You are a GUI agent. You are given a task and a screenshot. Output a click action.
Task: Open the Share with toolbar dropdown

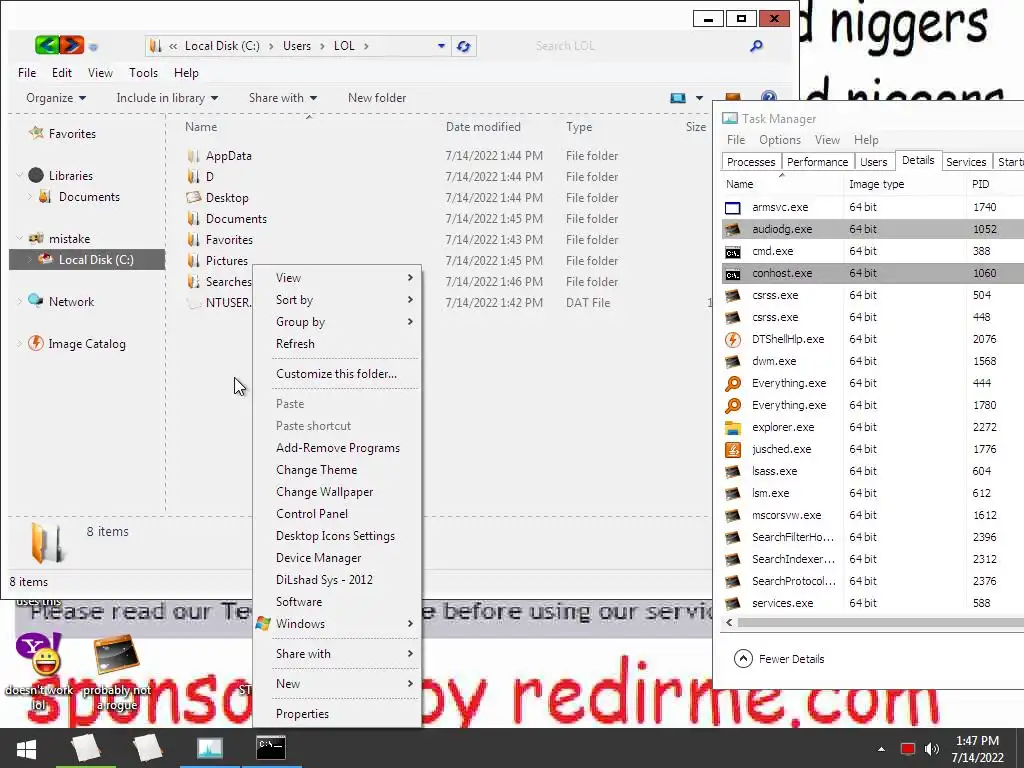[x=283, y=98]
